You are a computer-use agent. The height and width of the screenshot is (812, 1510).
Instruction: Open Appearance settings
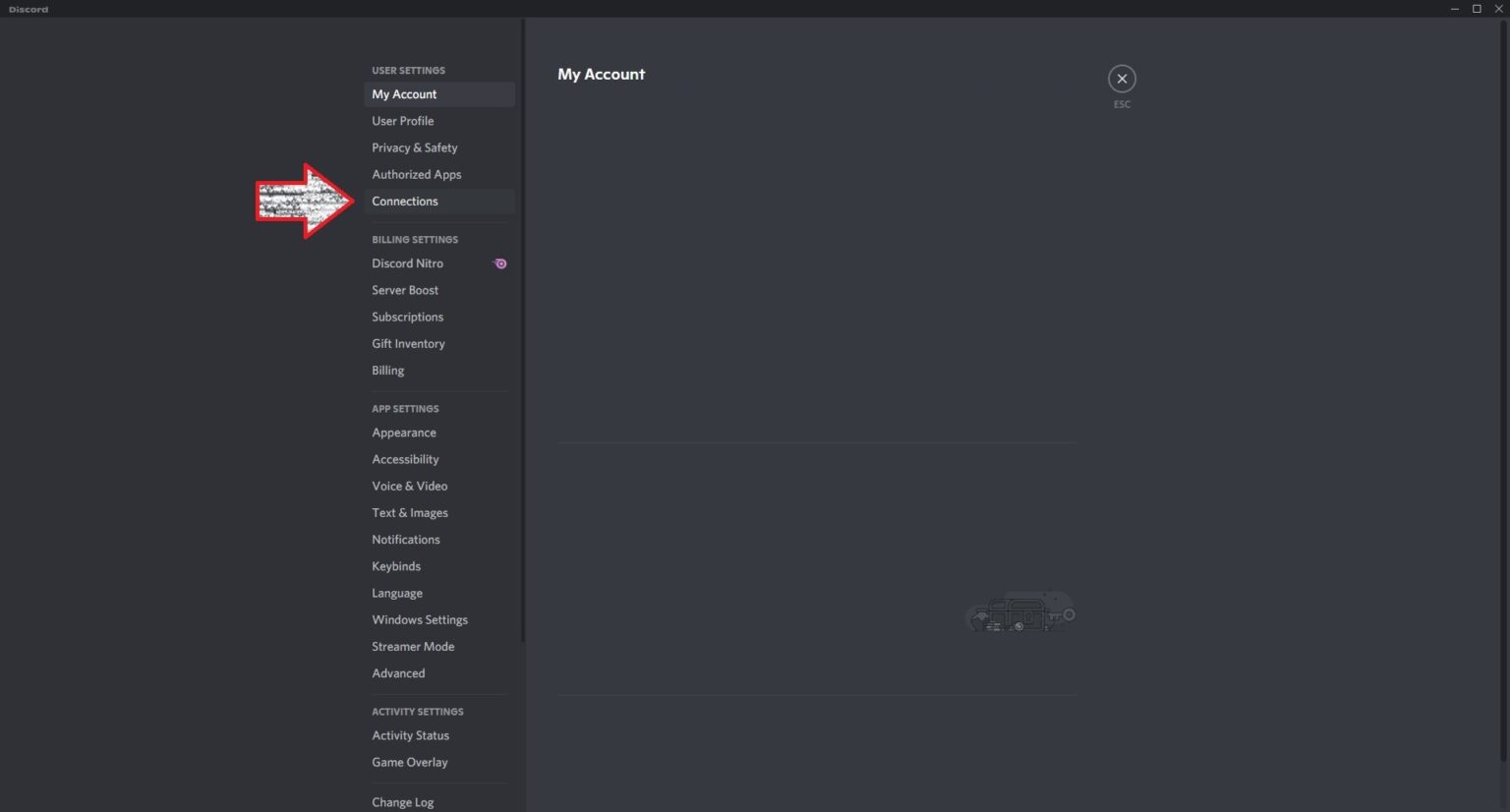point(403,433)
